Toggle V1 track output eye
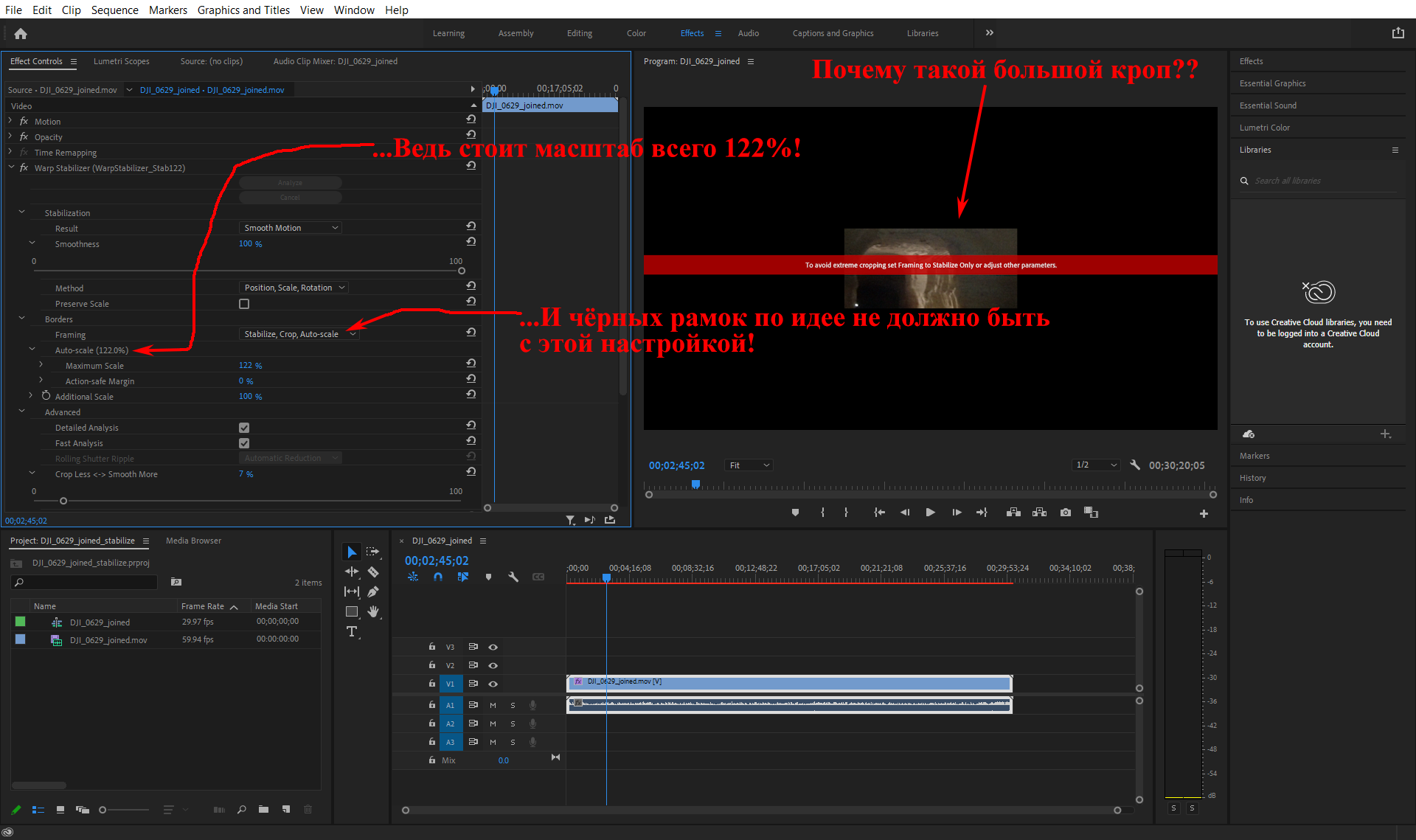This screenshot has height=840, width=1416. 493,684
